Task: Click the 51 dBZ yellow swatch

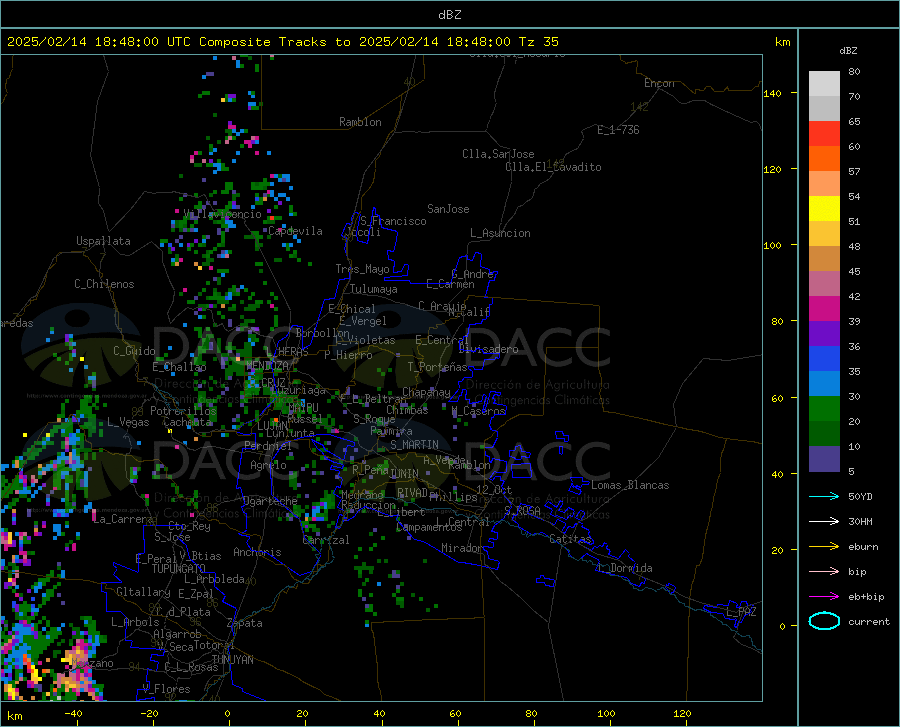Action: click(x=824, y=208)
